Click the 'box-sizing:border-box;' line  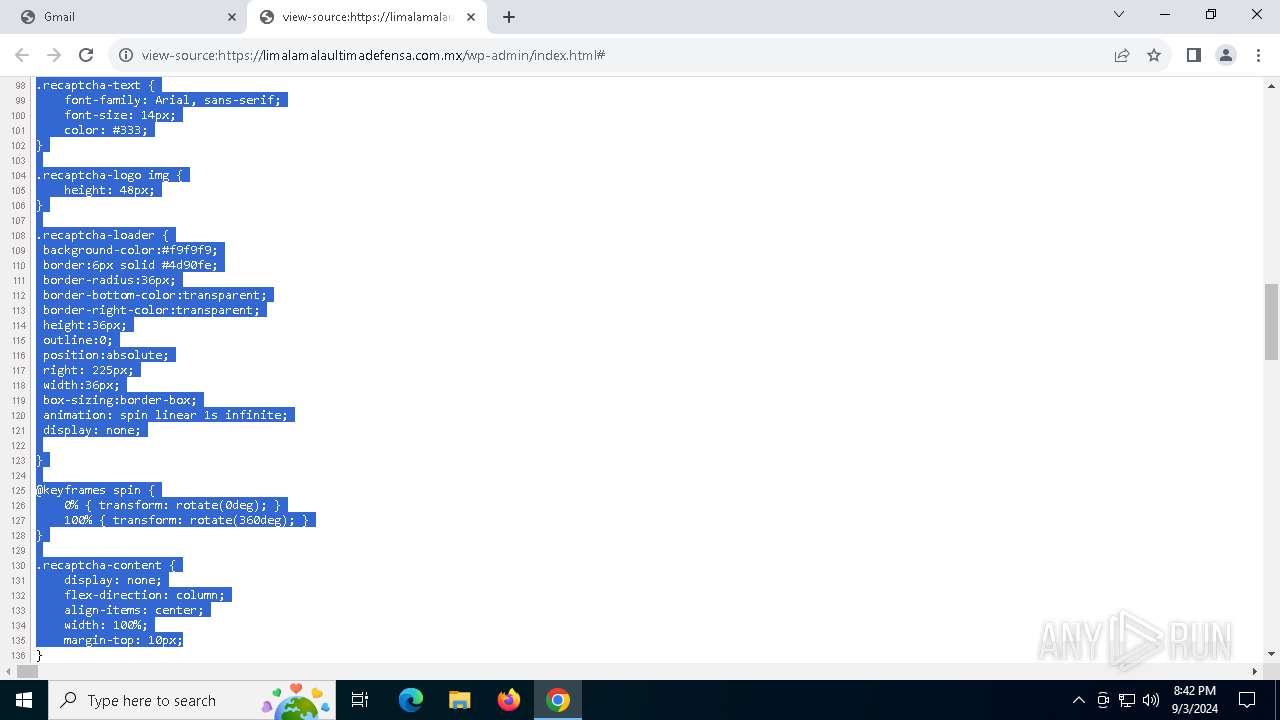click(x=120, y=400)
